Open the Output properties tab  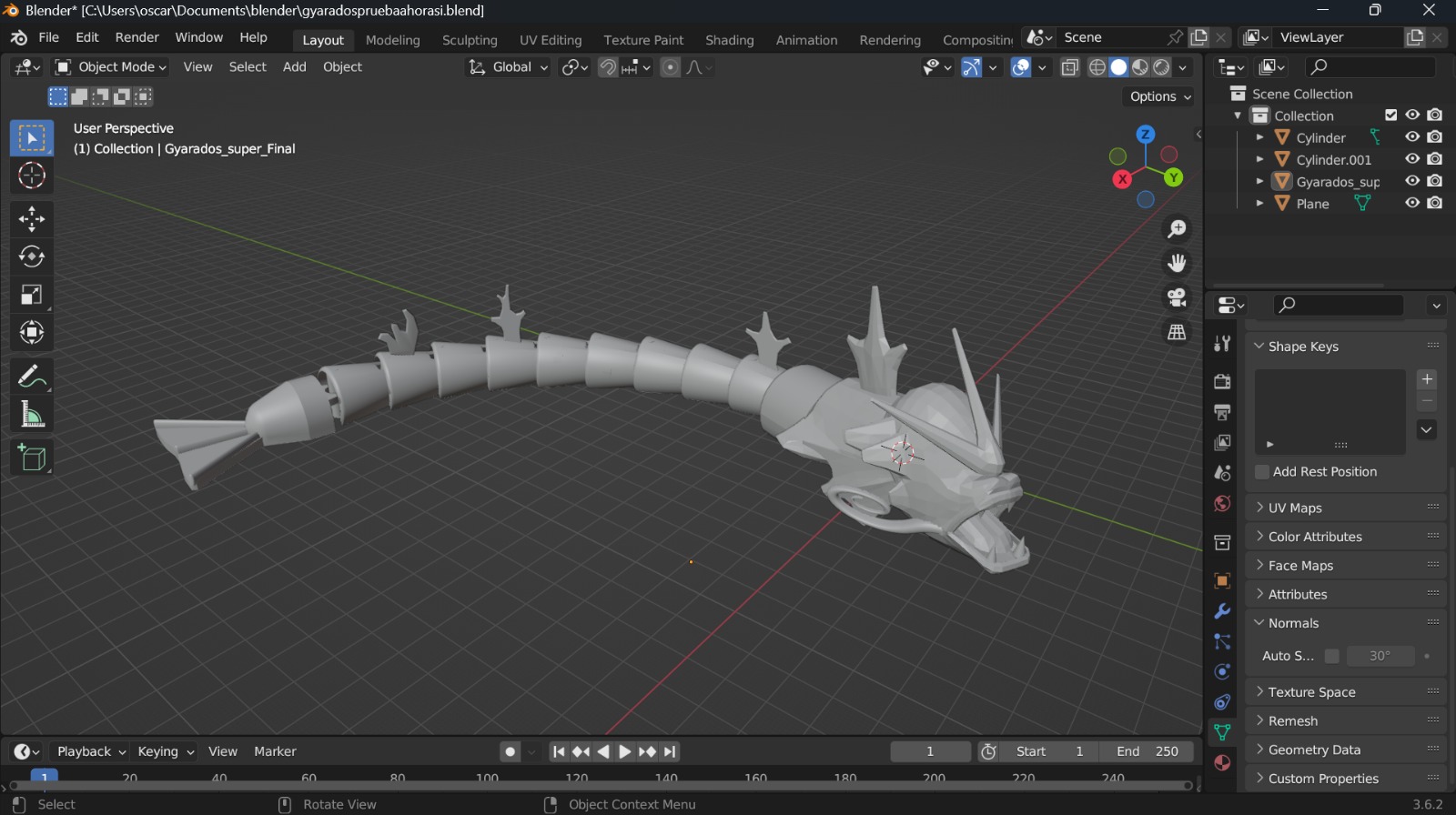coord(1222,412)
